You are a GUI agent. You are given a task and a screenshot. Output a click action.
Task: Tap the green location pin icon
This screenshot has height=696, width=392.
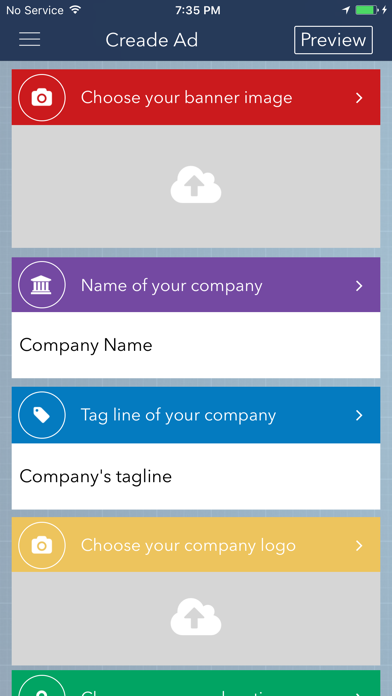(42, 686)
